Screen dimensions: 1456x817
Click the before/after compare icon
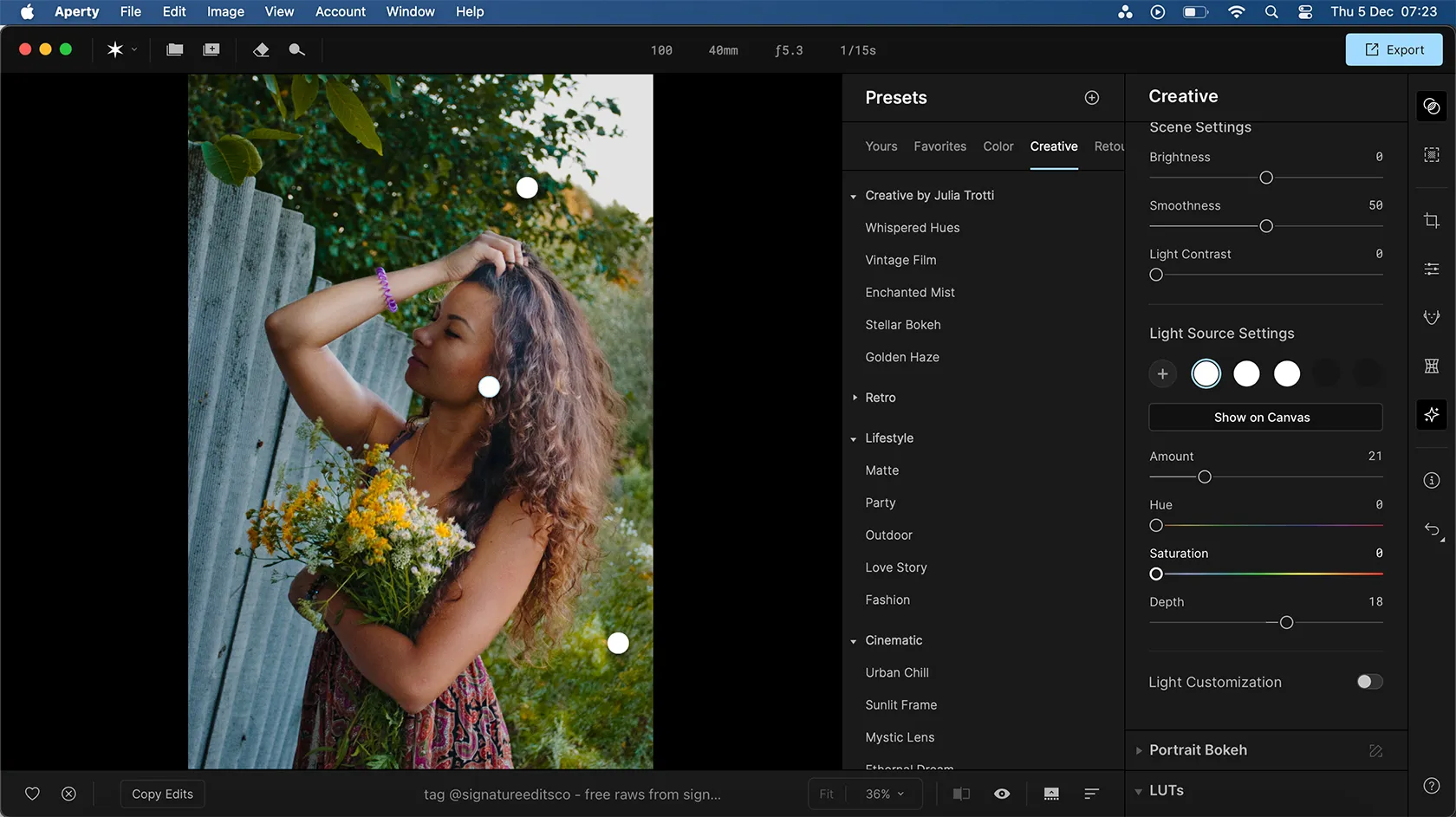click(x=961, y=794)
